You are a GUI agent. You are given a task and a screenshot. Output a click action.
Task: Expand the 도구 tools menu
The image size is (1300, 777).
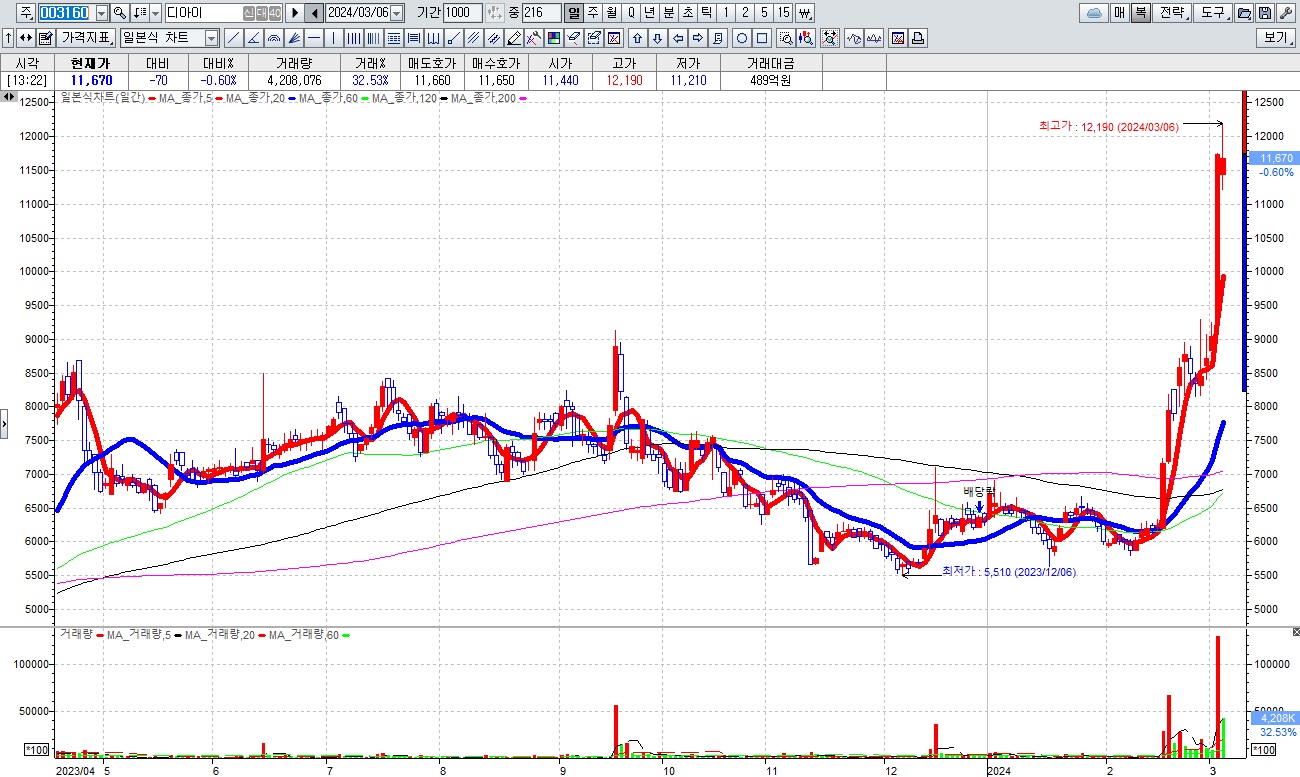click(x=1213, y=13)
